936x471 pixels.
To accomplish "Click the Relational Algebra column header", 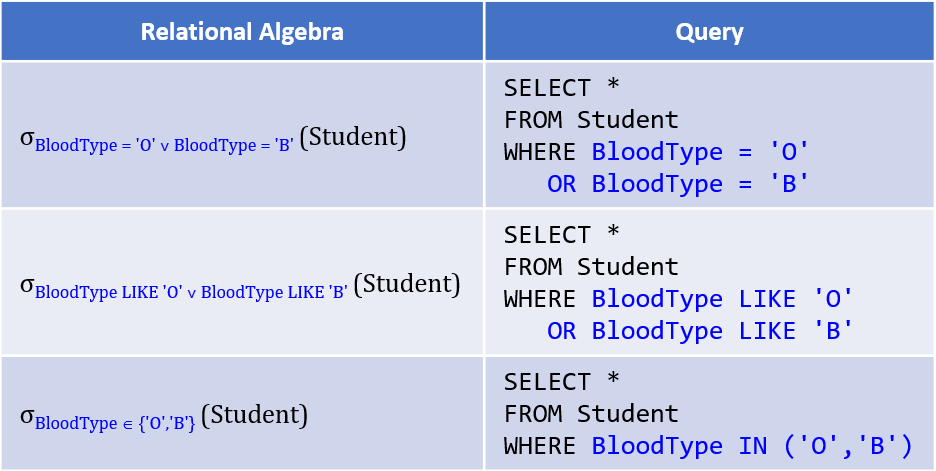I will pos(242,32).
